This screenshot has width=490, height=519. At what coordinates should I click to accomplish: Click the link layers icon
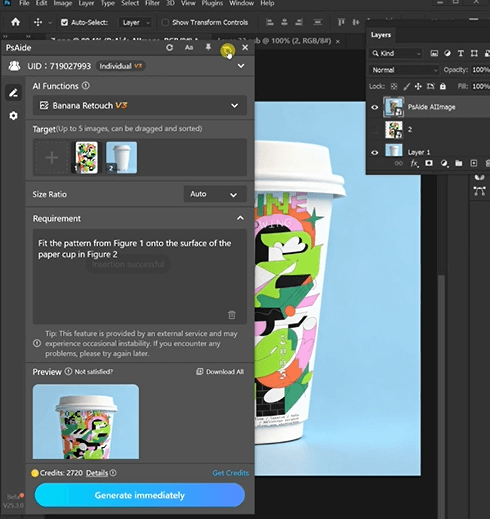click(x=398, y=163)
